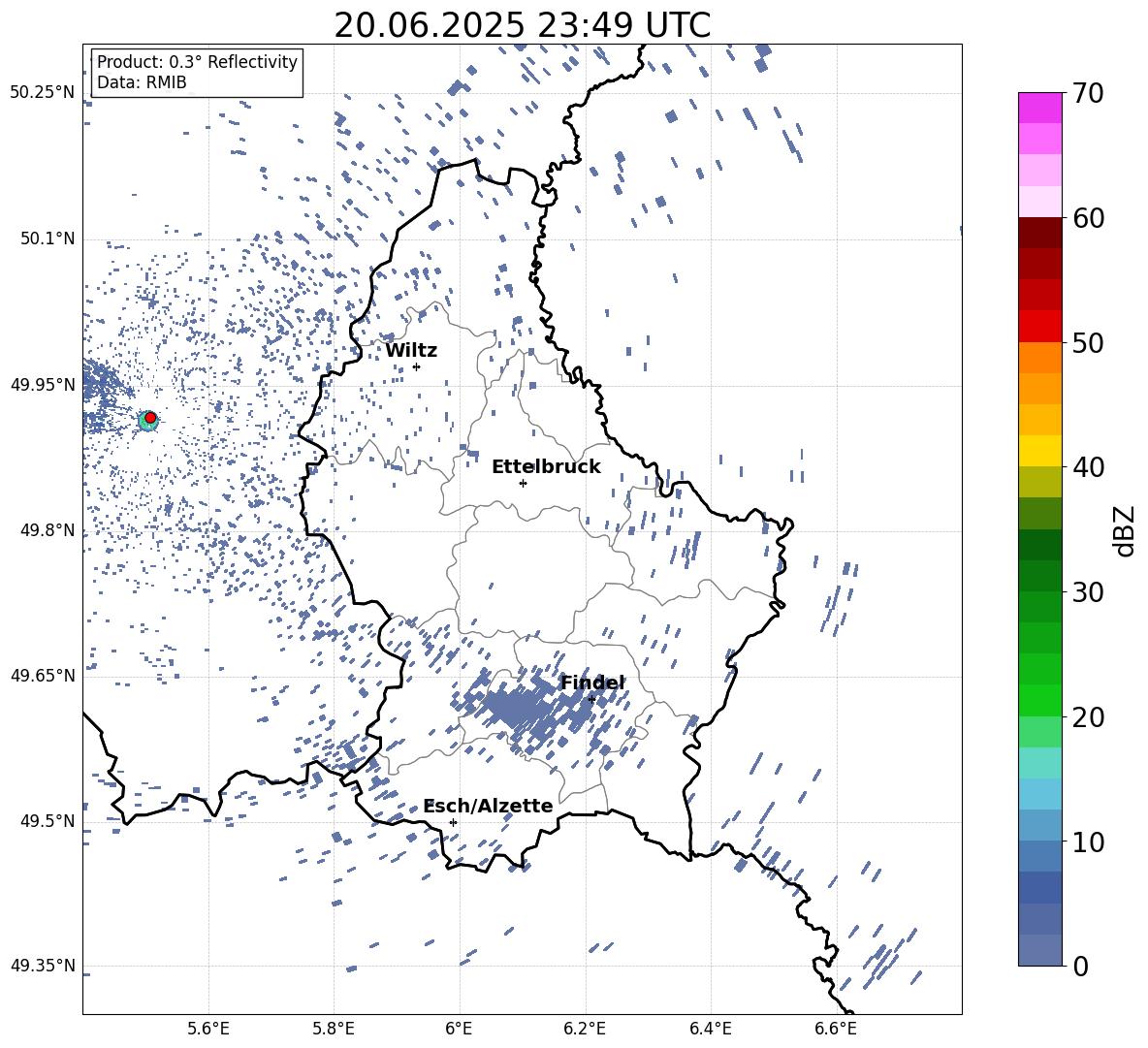Click the colorbar tick value 10
Image resolution: width=1148 pixels, height=1048 pixels.
(1089, 842)
